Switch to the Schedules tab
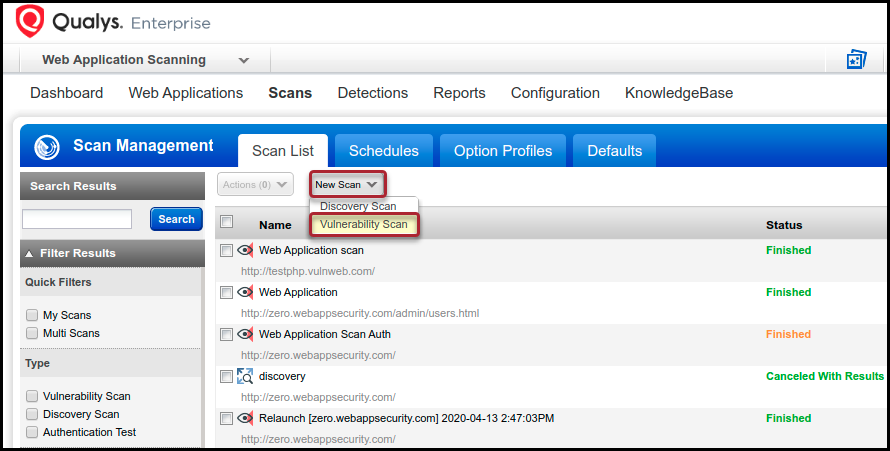 384,151
